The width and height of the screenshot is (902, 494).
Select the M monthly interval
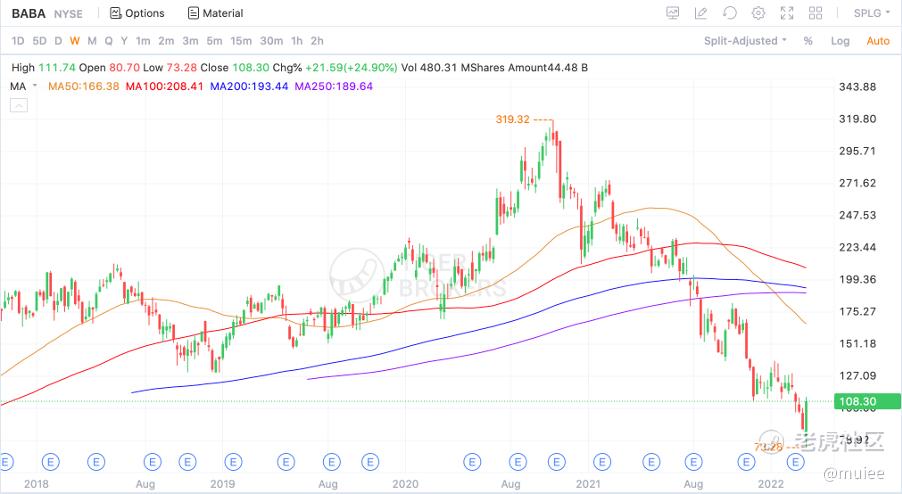pyautogui.click(x=92, y=41)
